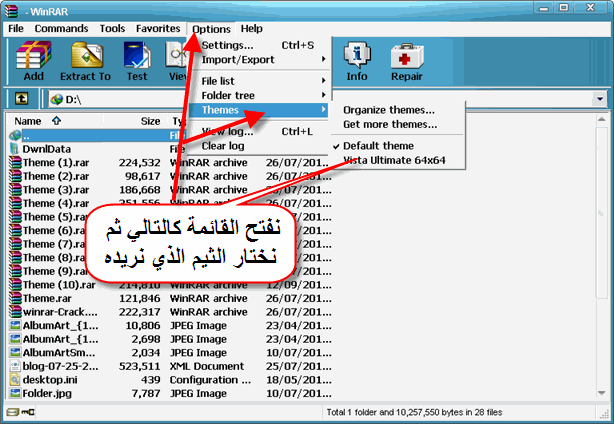The width and height of the screenshot is (614, 424).
Task: Open the address bar path dropdown
Action: click(x=600, y=99)
